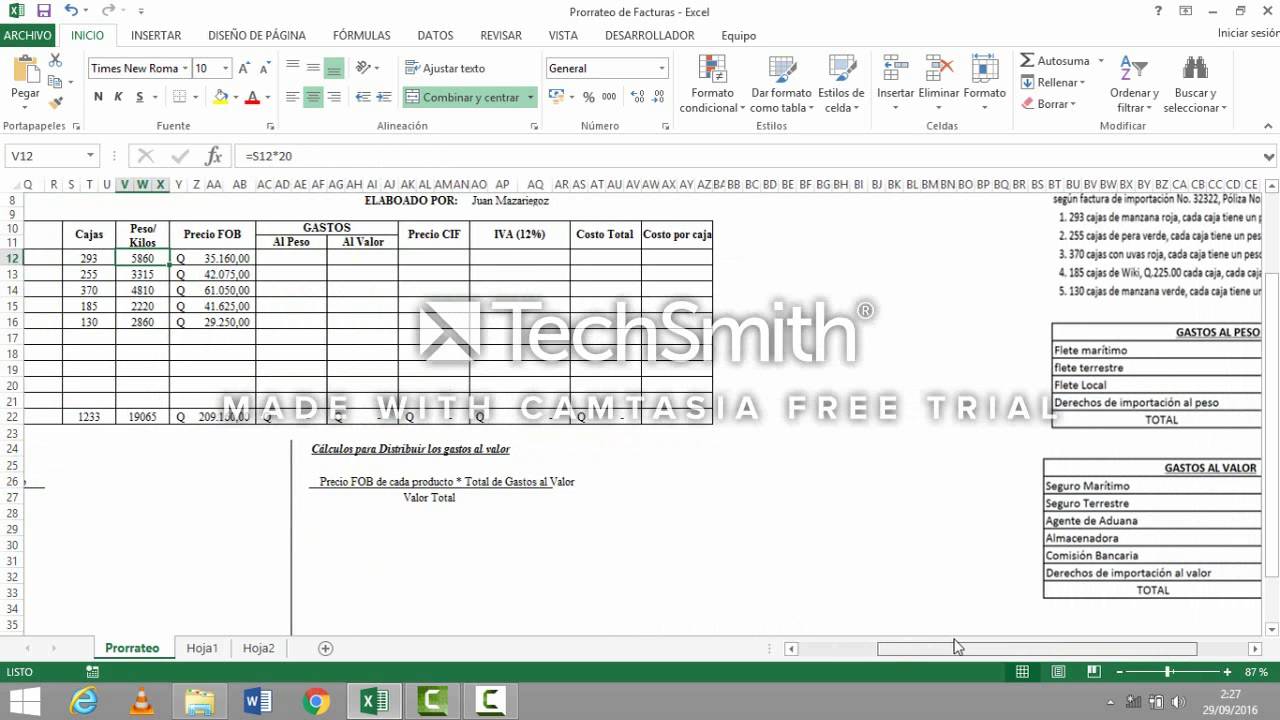1280x720 pixels.
Task: Switch to the INSERTAR tab
Action: 156,35
